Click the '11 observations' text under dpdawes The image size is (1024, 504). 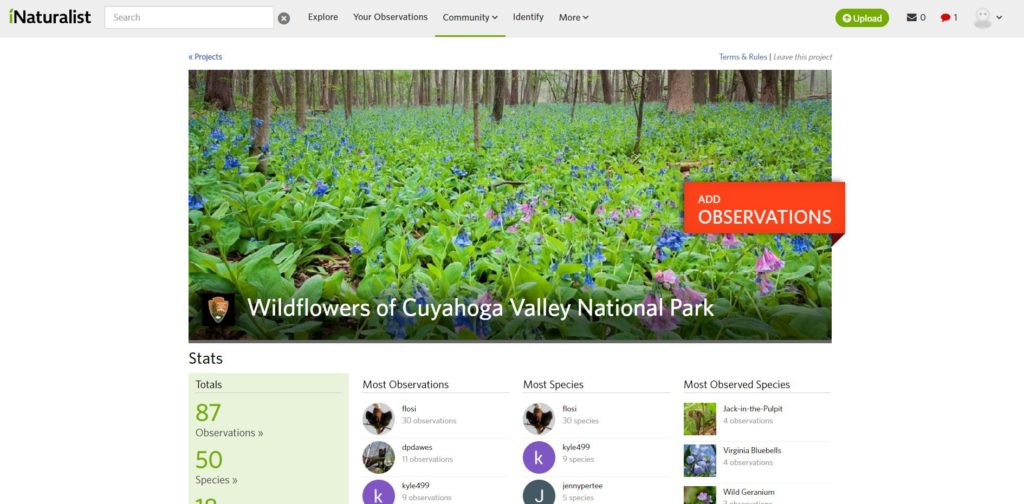[427, 459]
